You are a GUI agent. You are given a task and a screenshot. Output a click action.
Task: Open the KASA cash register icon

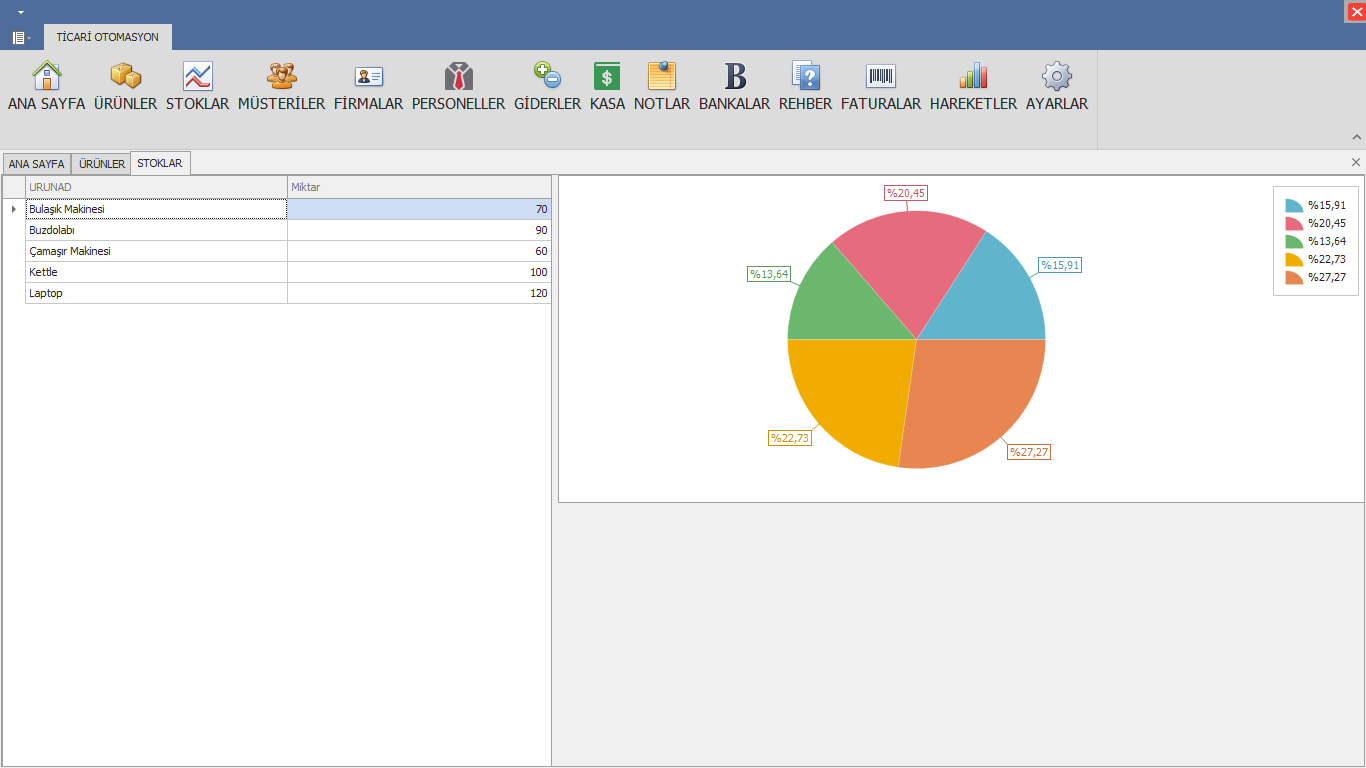click(607, 76)
